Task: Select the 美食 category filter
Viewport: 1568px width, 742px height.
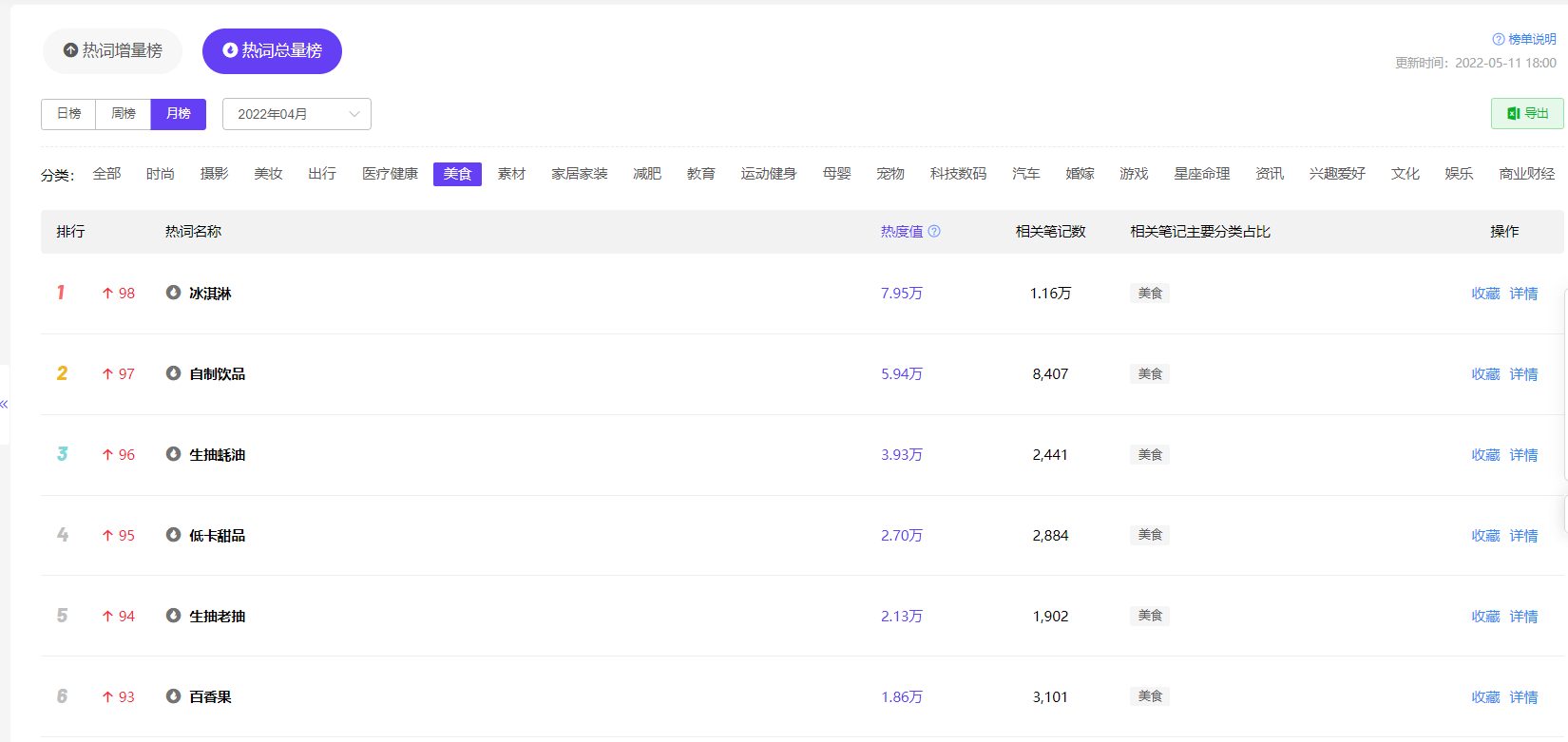Action: coord(457,174)
